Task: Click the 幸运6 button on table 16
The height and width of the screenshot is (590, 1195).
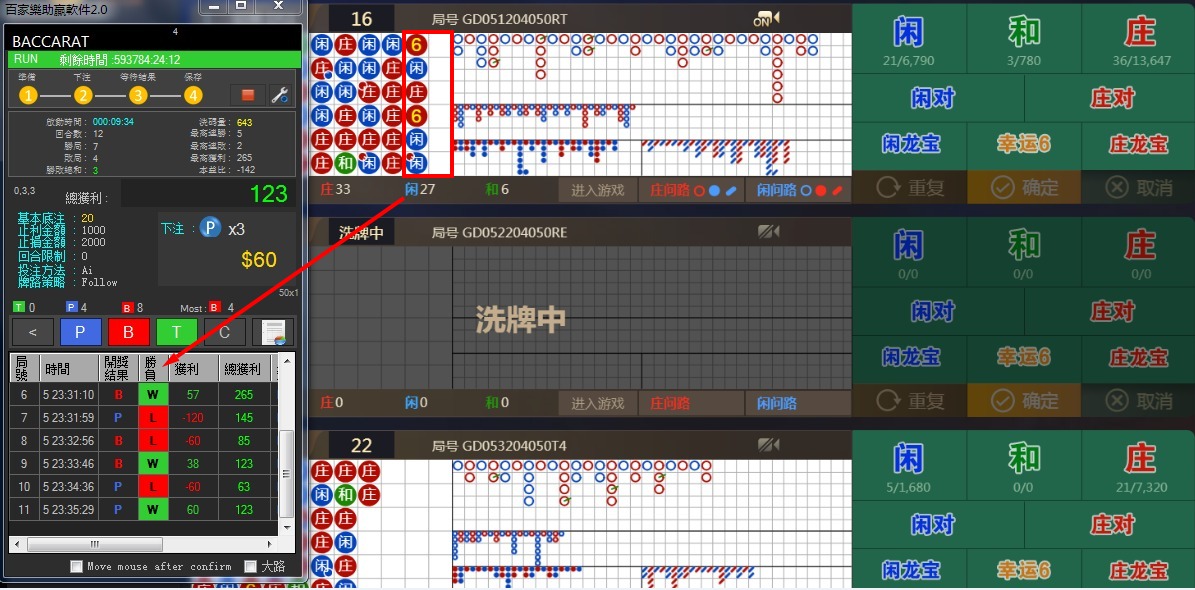Action: click(1023, 145)
